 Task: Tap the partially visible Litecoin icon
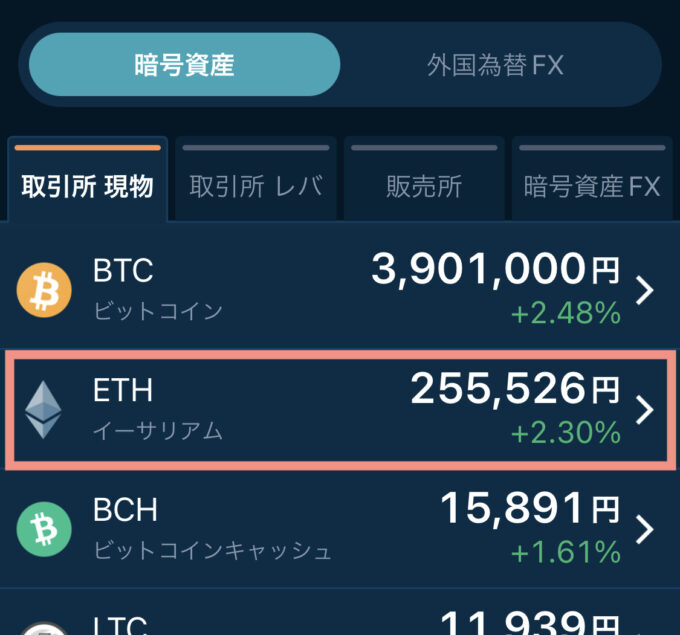coord(44,628)
